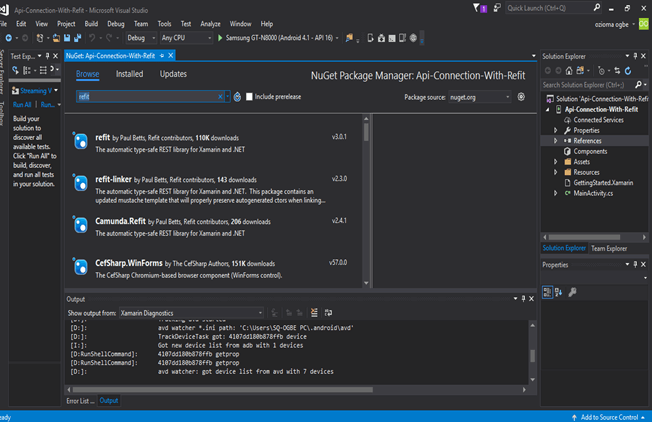Select the CefSharp.WinForms package
This screenshot has height=422, width=652.
point(214,269)
